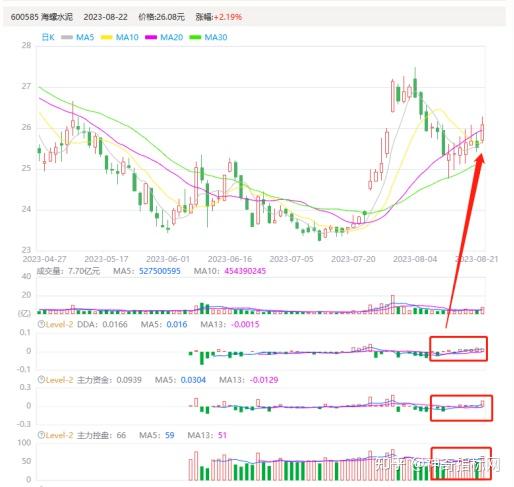Click the Level-2 label before 主力控盘
Viewport: 514px width, 487px height.
pyautogui.click(x=59, y=435)
